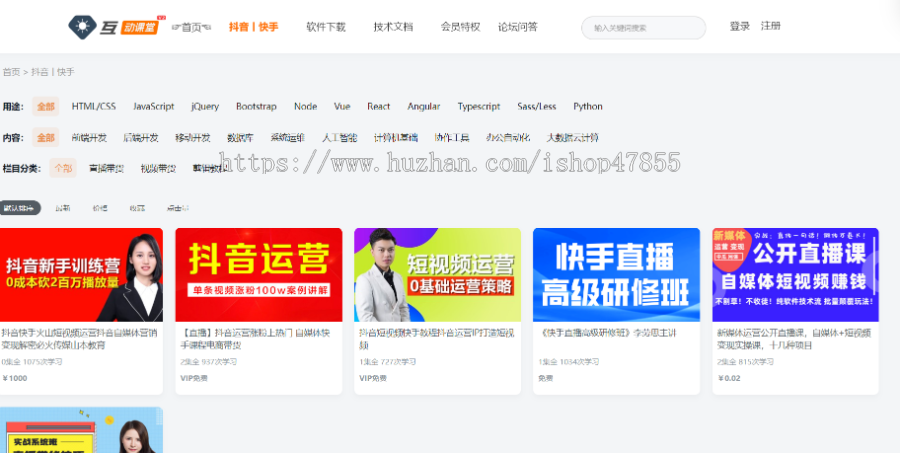Filter content by 后端开发
900x453 pixels.
[x=141, y=137]
